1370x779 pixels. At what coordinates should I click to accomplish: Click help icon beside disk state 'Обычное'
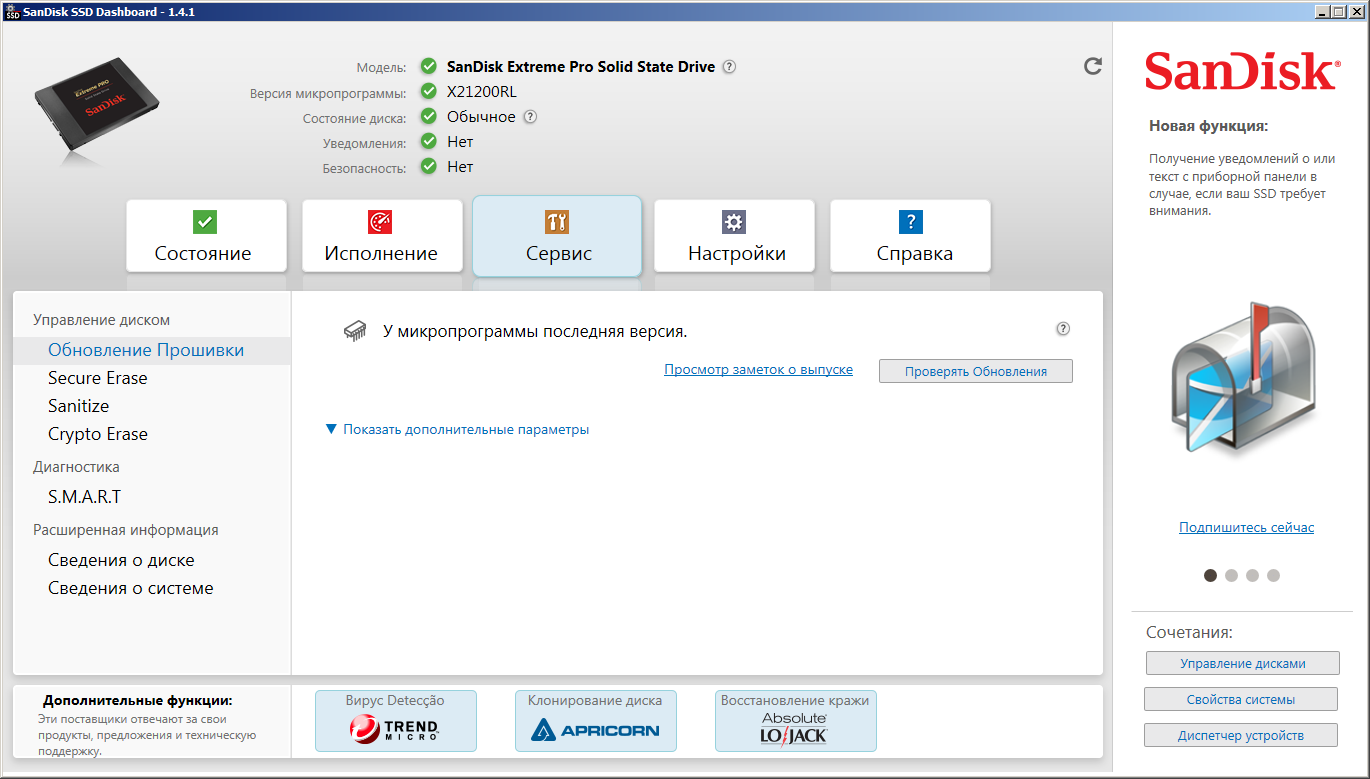[x=530, y=117]
